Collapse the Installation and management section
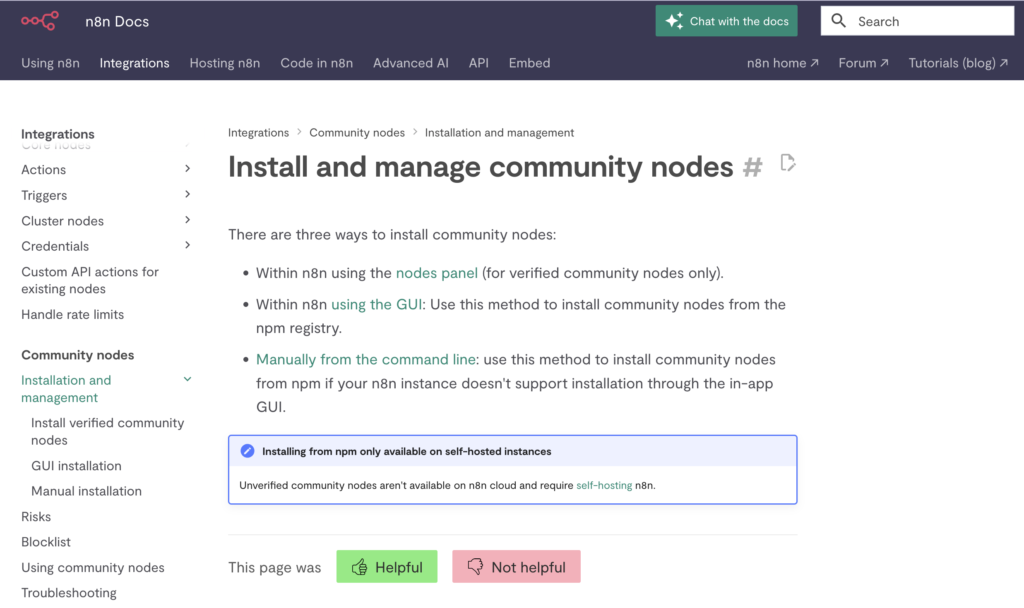The height and width of the screenshot is (608, 1024). 187,380
